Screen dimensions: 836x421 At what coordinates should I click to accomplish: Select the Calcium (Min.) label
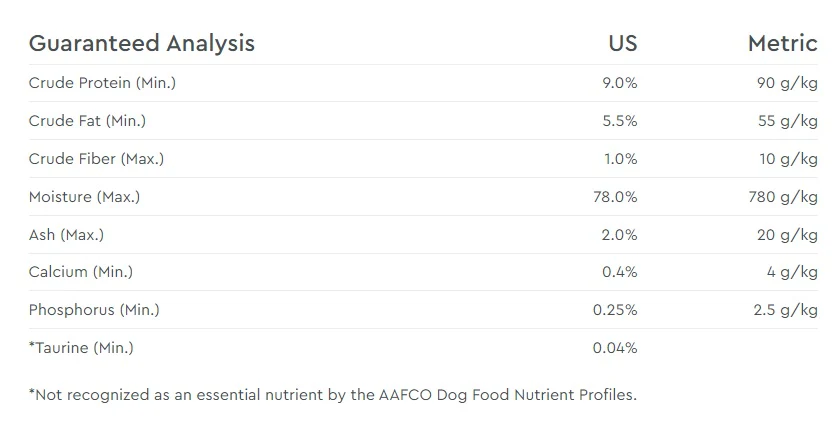coord(81,272)
